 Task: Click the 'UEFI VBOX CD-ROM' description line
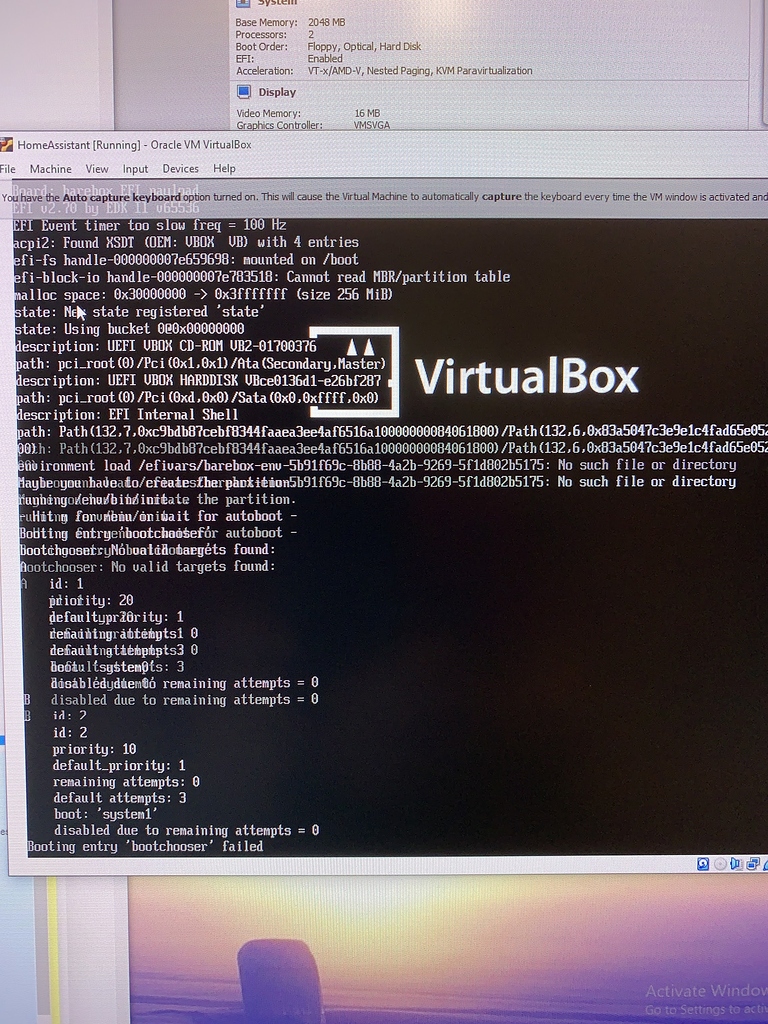coord(166,346)
